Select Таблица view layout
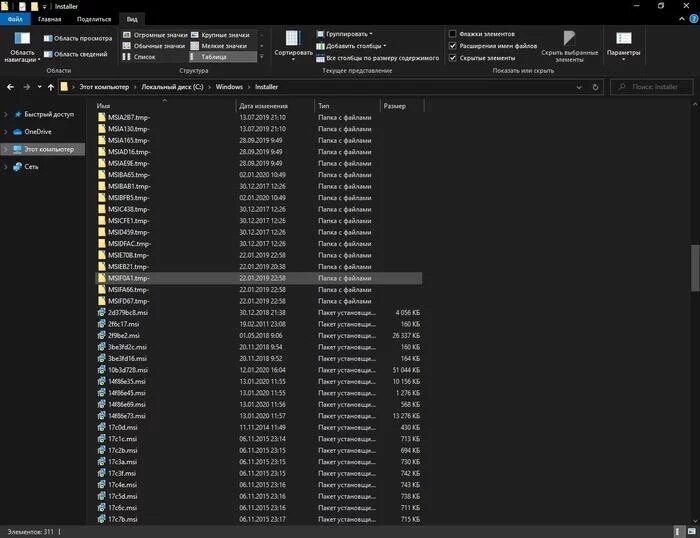 222,57
